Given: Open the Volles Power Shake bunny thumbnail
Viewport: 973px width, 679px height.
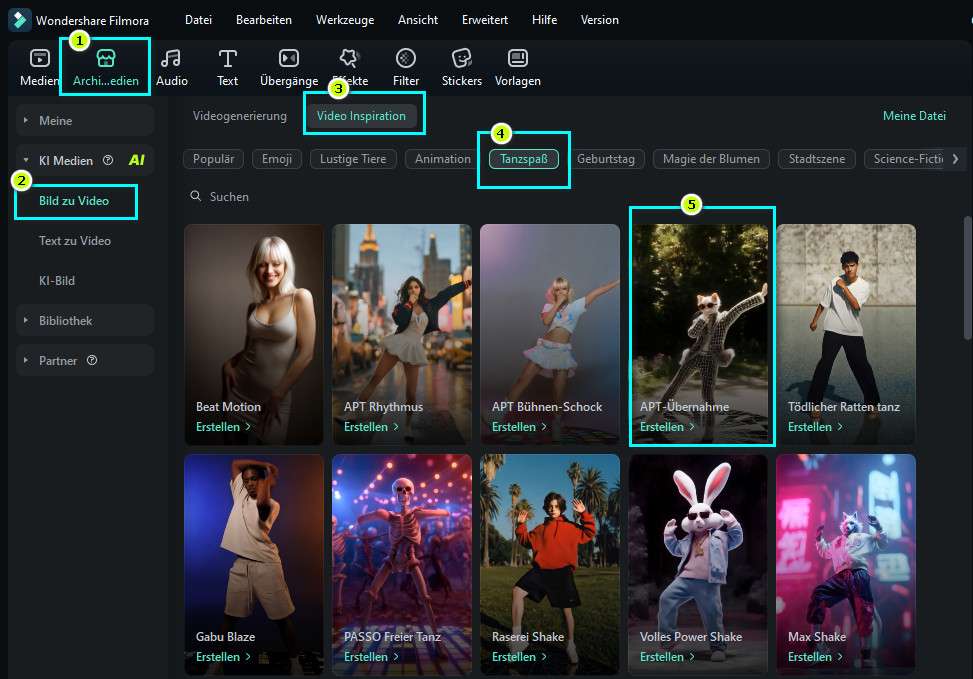Looking at the screenshot, I should (x=698, y=564).
